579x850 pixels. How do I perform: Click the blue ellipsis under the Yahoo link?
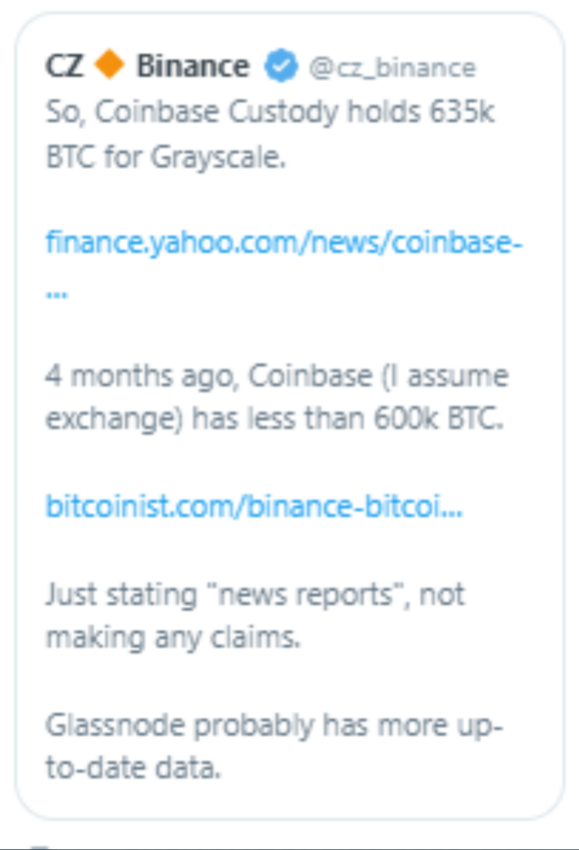click(57, 294)
